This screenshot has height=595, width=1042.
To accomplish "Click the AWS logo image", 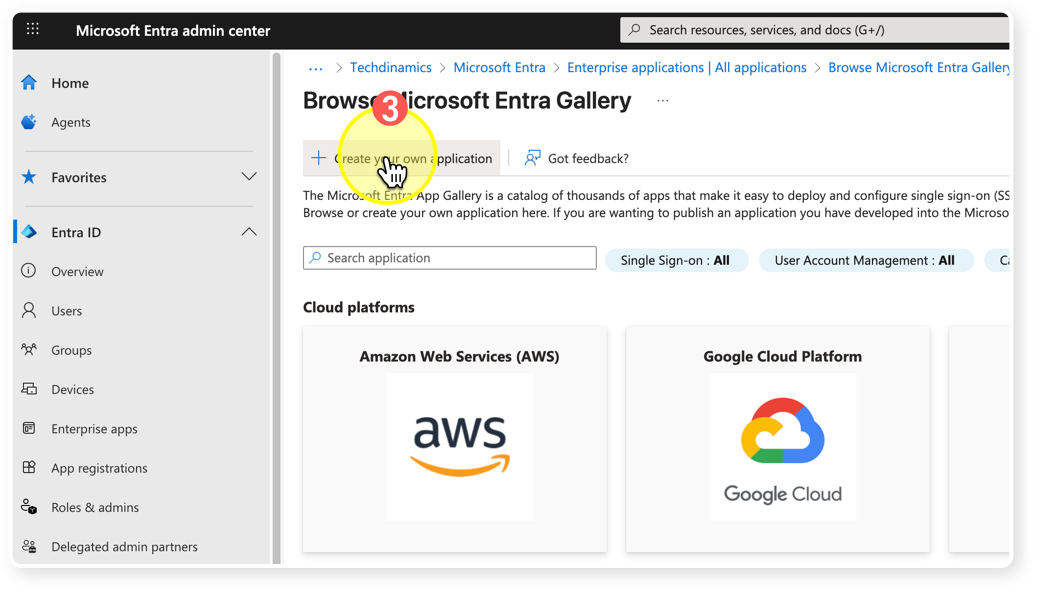I will click(460, 446).
